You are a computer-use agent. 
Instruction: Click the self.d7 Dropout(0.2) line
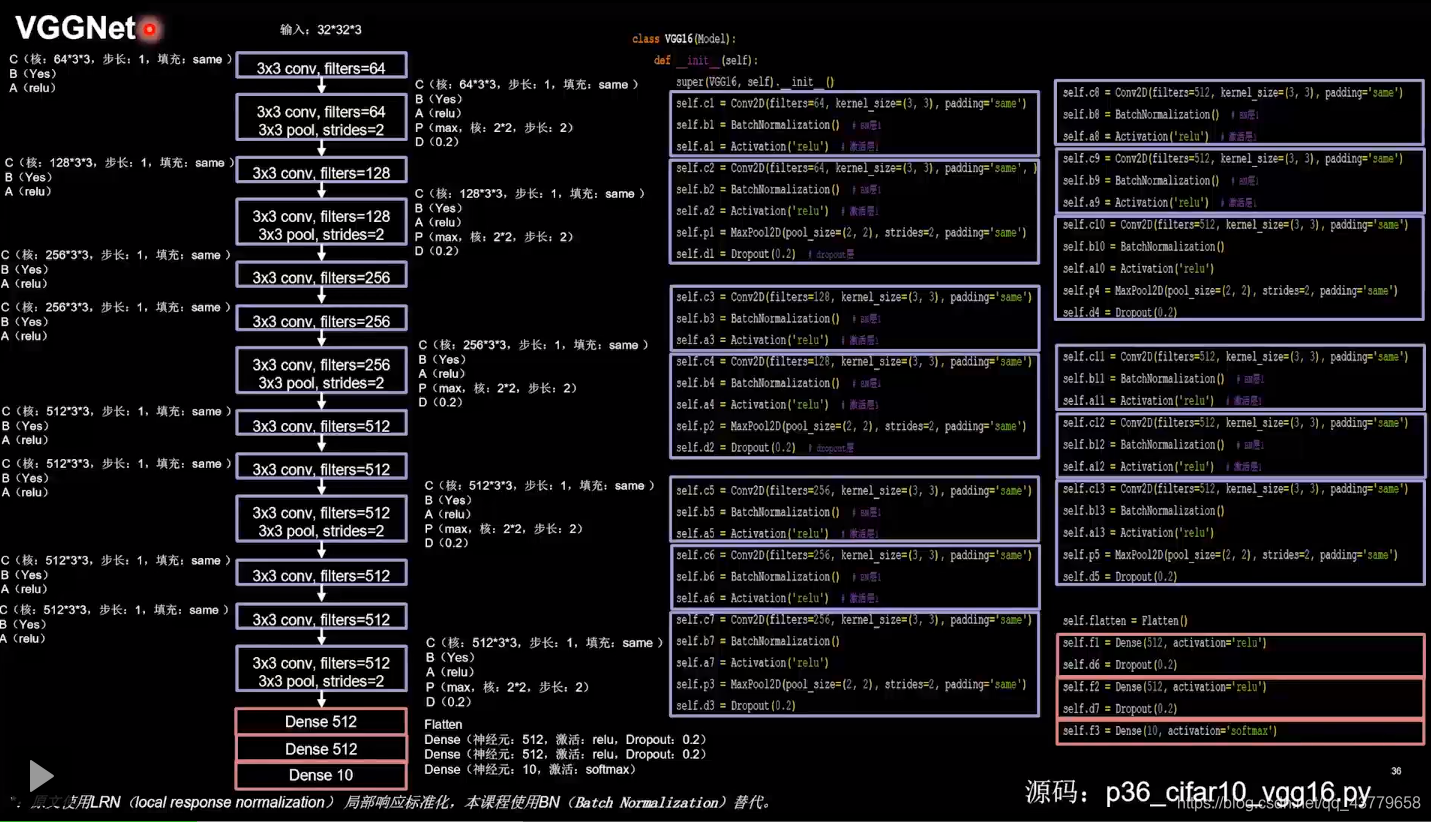pos(1120,709)
